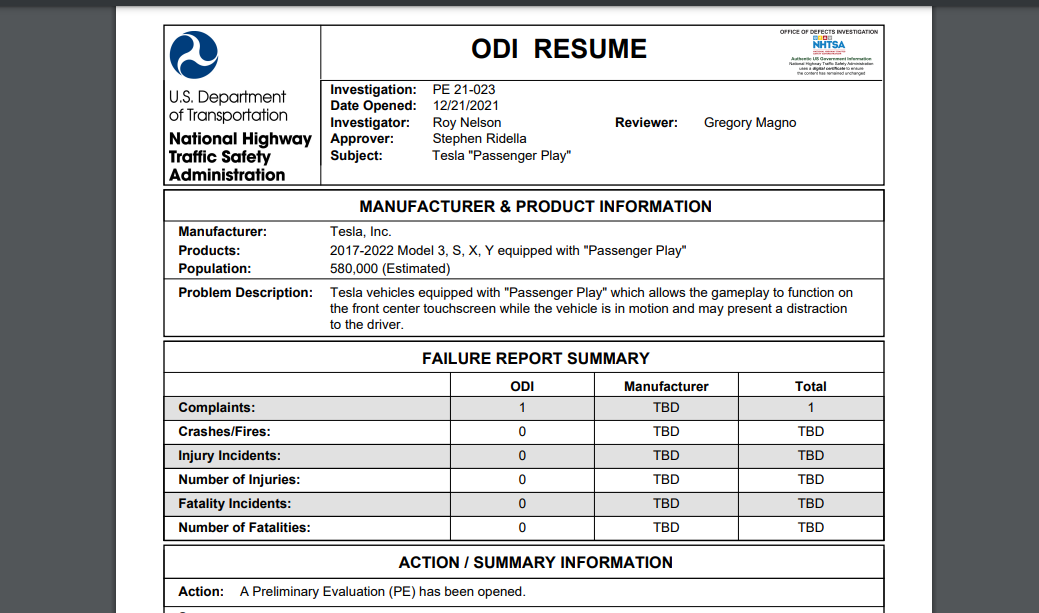Click problem description paragraph text
Image resolution: width=1039 pixels, height=613 pixels.
tap(591, 309)
